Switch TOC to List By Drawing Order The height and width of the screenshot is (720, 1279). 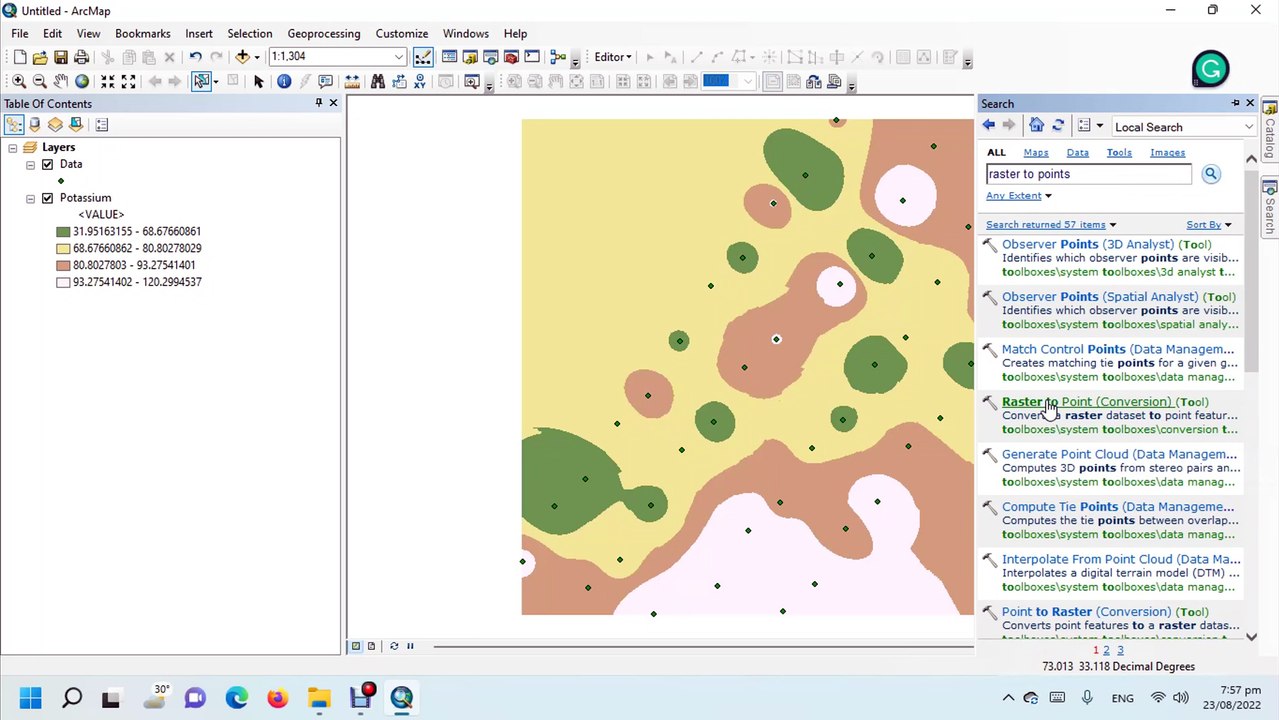point(14,125)
